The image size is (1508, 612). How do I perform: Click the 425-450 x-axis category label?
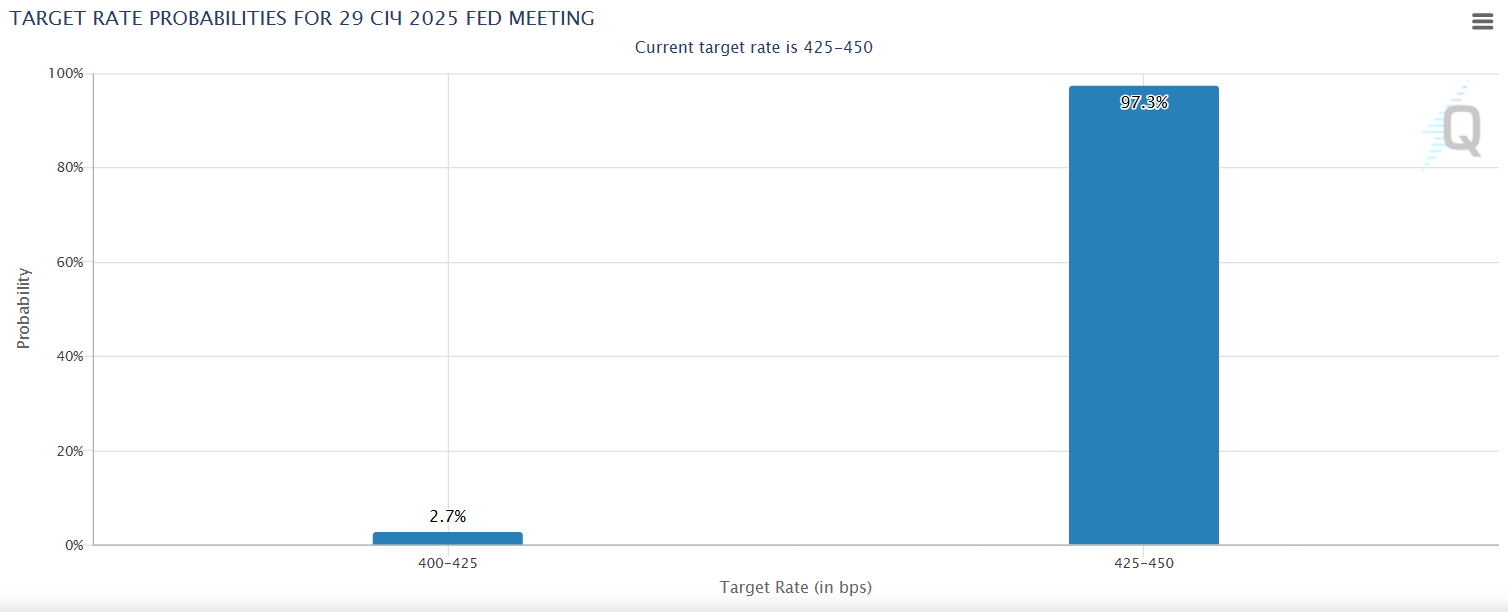tap(1143, 563)
